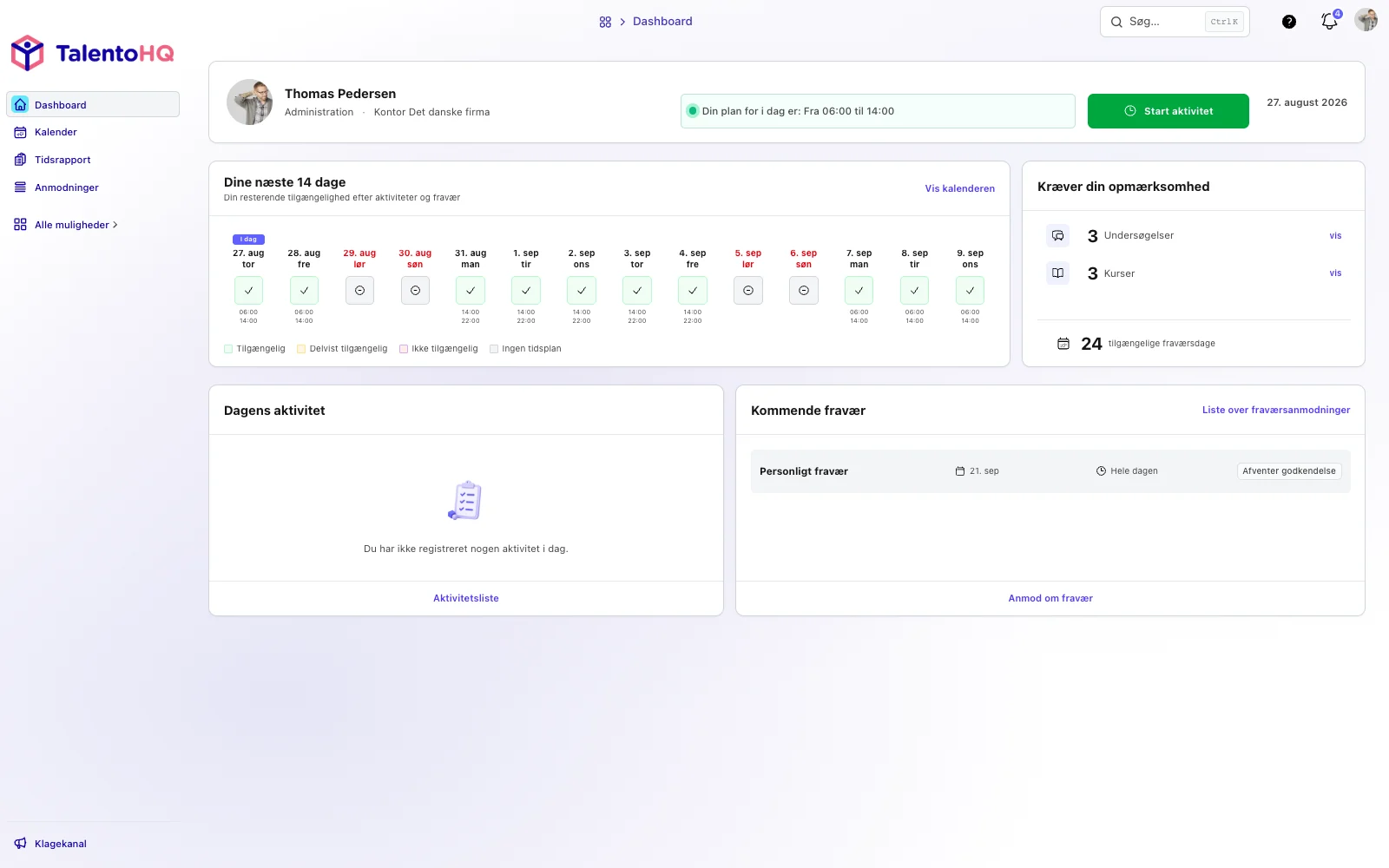Click the Tilgængelig legend swatch

point(228,349)
